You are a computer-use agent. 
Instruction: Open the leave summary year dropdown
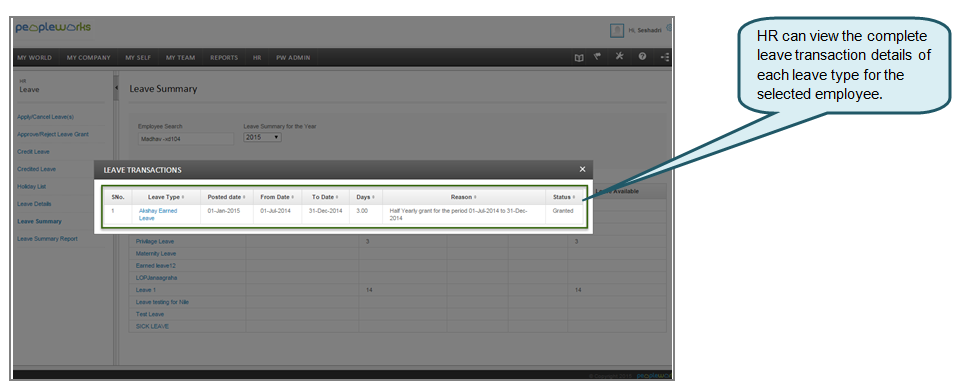(263, 138)
